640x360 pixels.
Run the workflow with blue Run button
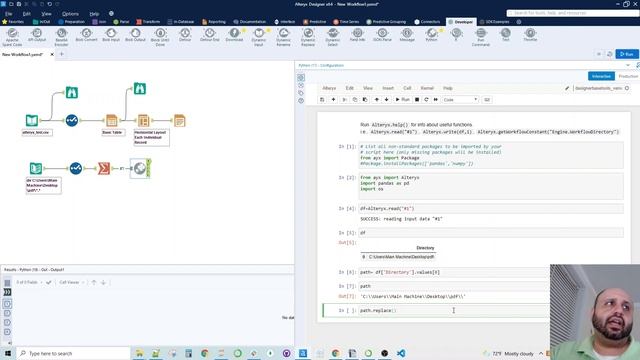click(x=627, y=54)
